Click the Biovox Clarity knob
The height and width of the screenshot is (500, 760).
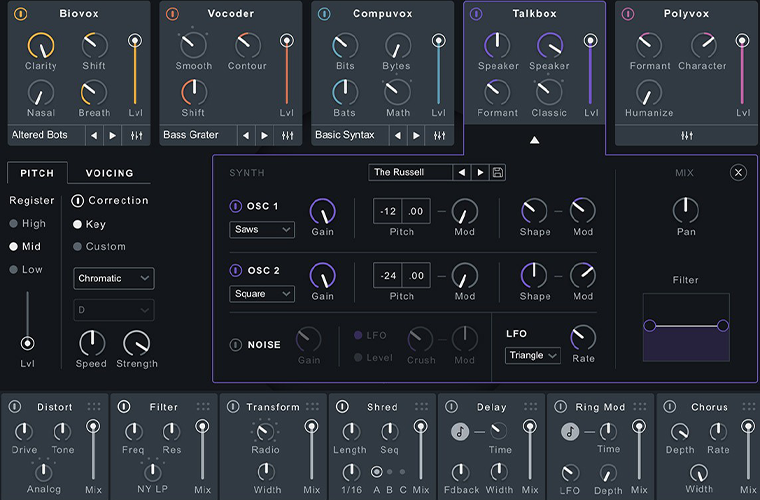point(41,46)
